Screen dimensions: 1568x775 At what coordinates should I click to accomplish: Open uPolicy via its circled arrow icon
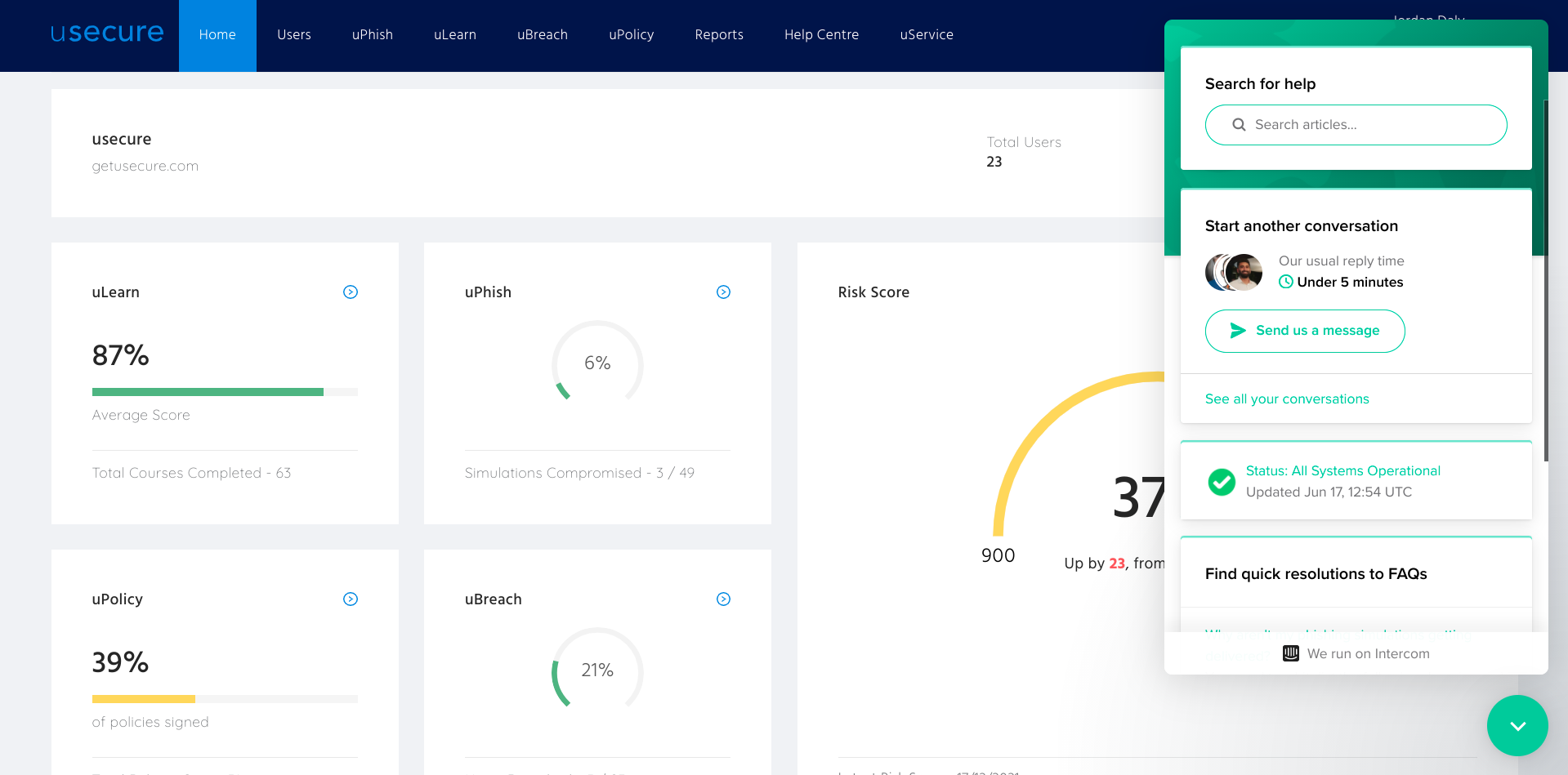351,599
